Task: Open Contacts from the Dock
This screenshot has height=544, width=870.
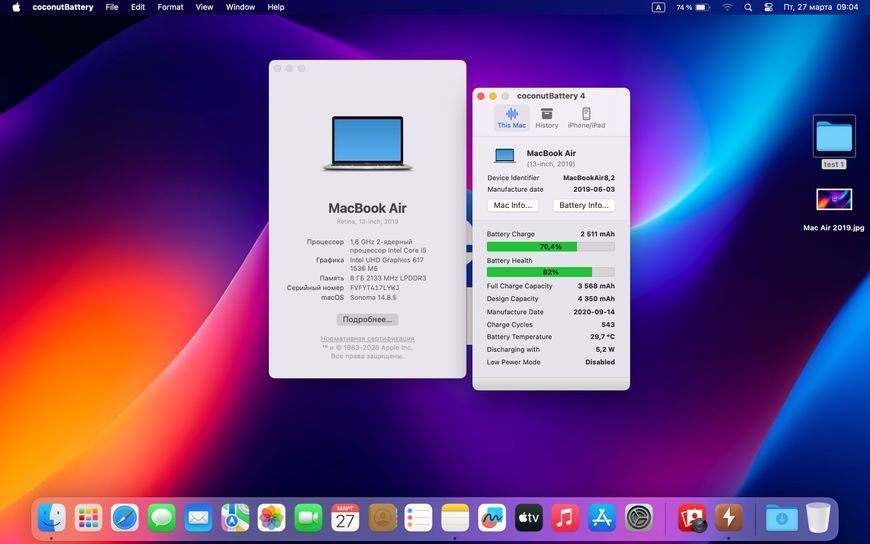Action: pos(382,518)
